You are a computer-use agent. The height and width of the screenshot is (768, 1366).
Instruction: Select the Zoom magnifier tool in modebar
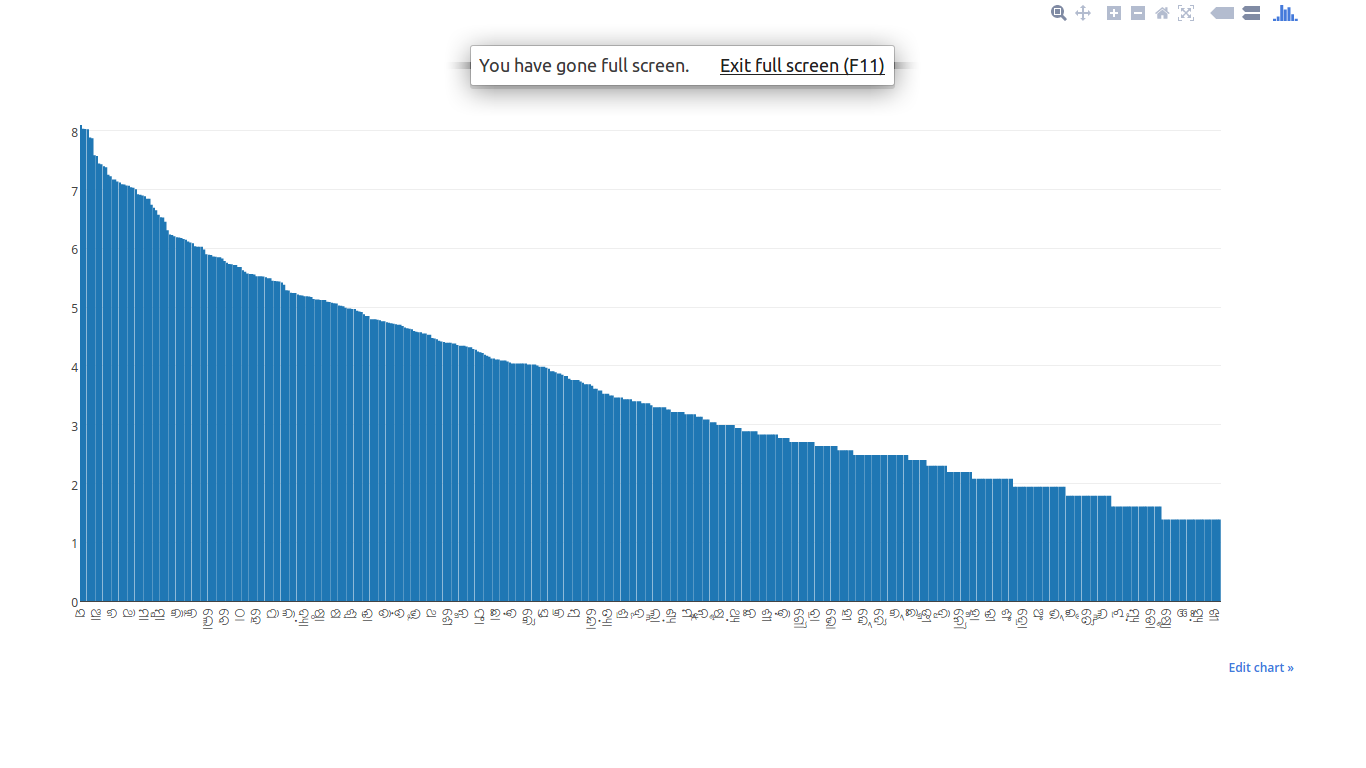click(x=1059, y=13)
